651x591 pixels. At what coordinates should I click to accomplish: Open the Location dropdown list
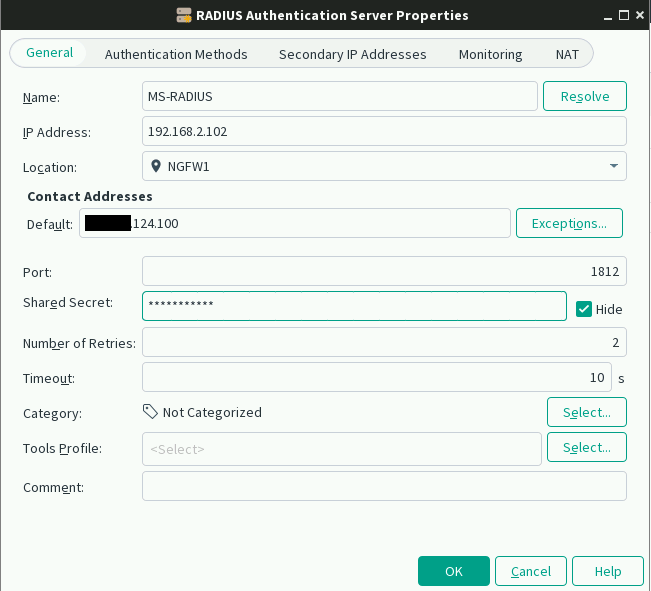point(614,166)
